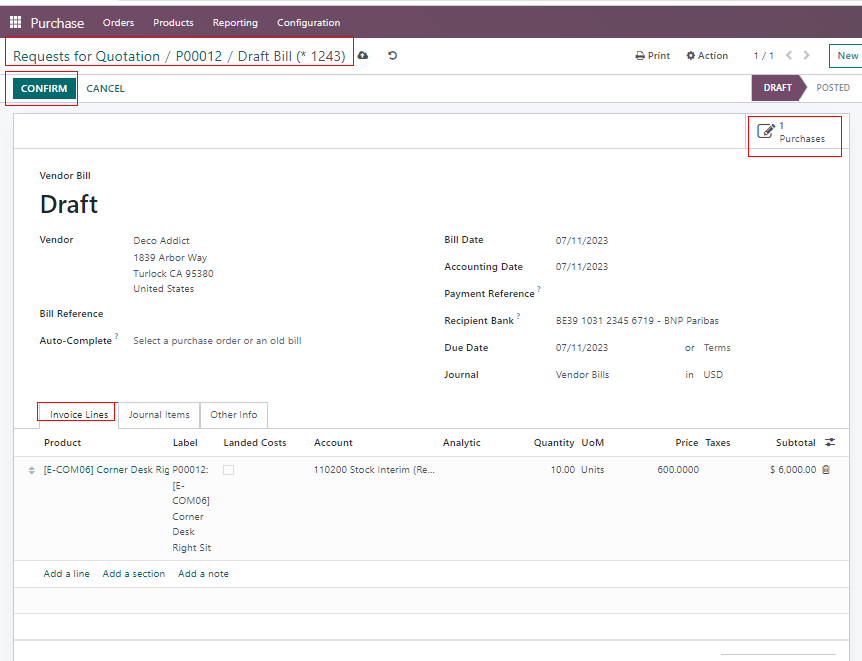Image resolution: width=862 pixels, height=661 pixels.
Task: Click the cloud save icon
Action: (362, 56)
